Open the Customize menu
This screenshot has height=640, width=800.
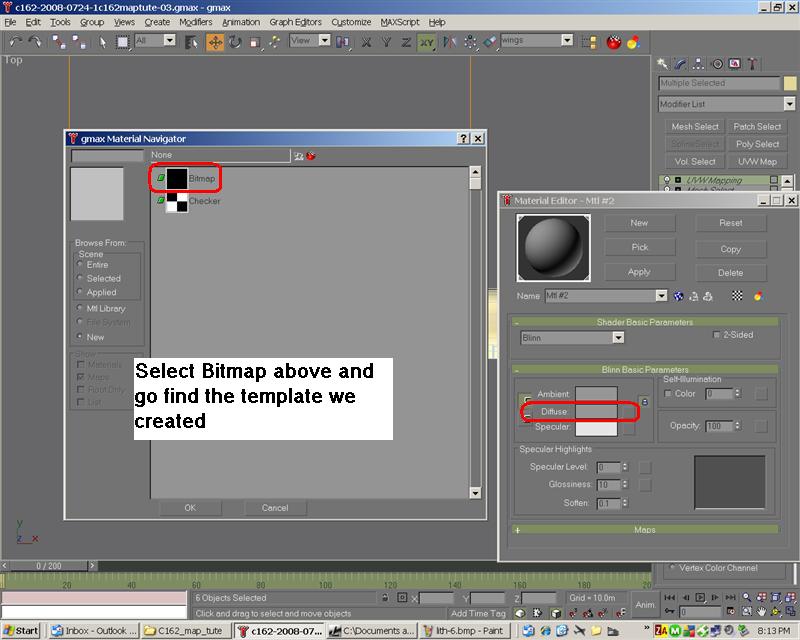(351, 22)
